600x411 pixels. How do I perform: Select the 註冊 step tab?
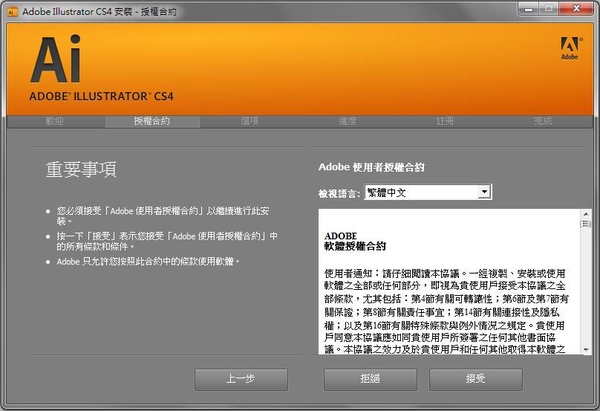click(x=445, y=121)
